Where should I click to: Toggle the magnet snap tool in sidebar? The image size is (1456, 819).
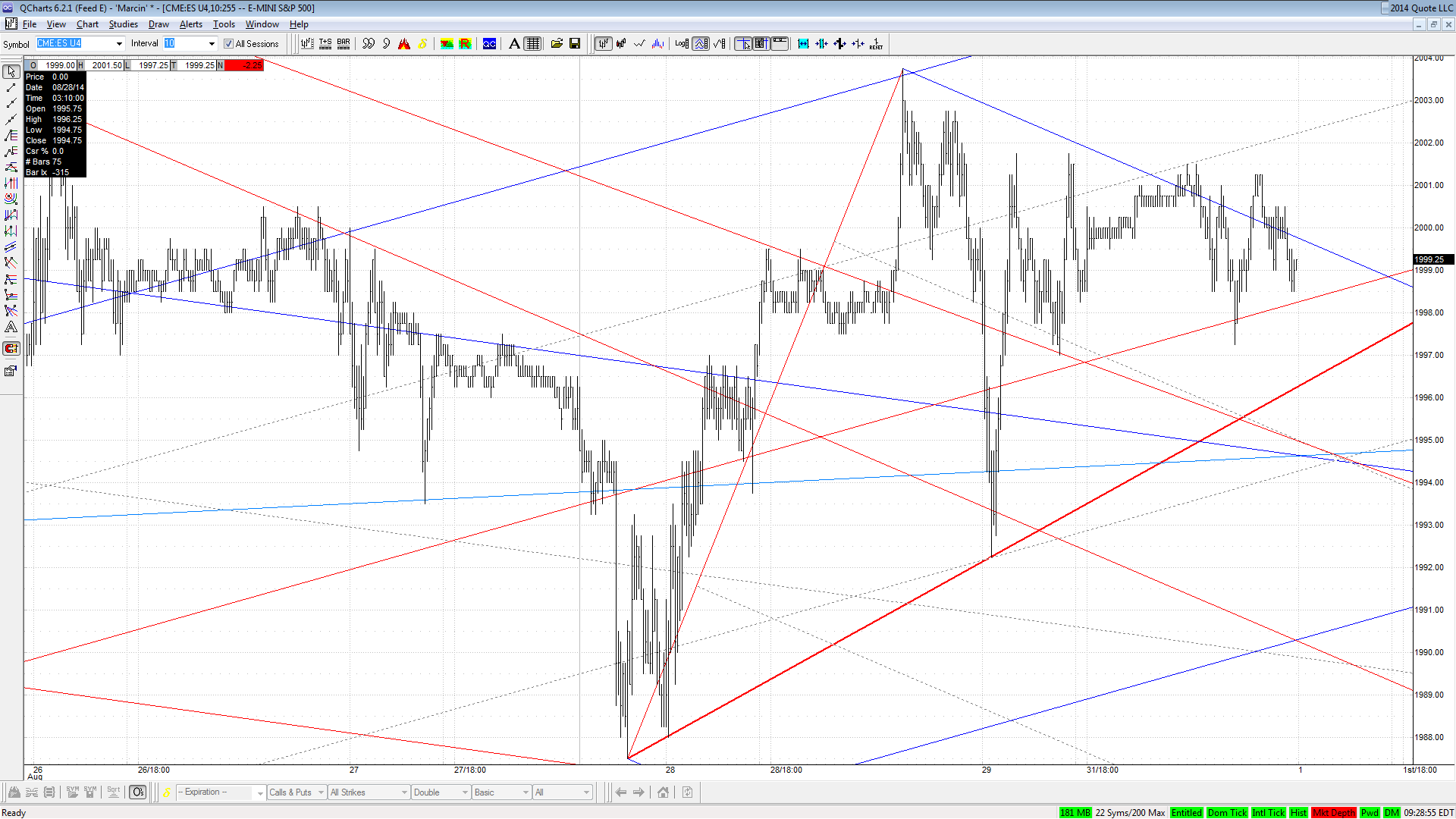[x=11, y=349]
